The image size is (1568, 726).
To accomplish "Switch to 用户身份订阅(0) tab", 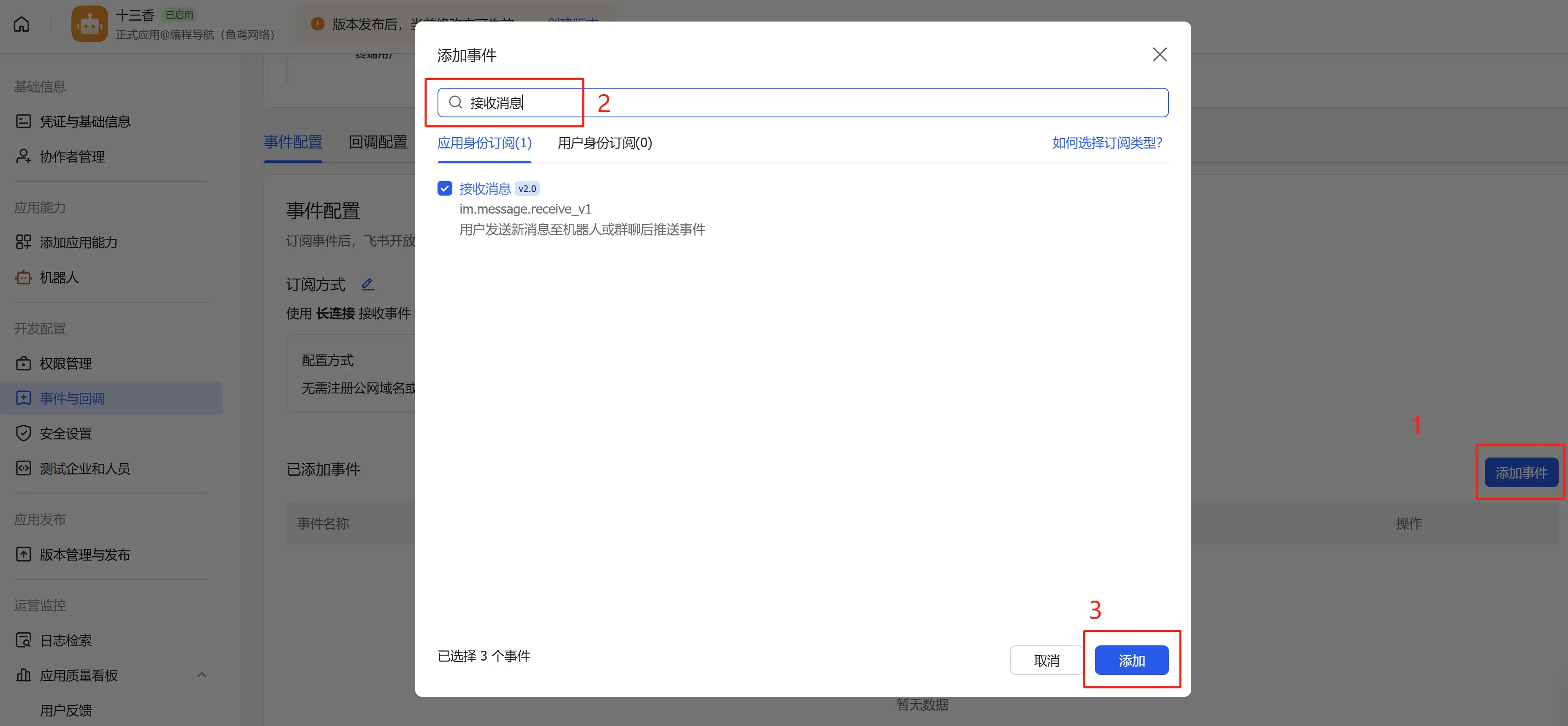I will (x=604, y=143).
